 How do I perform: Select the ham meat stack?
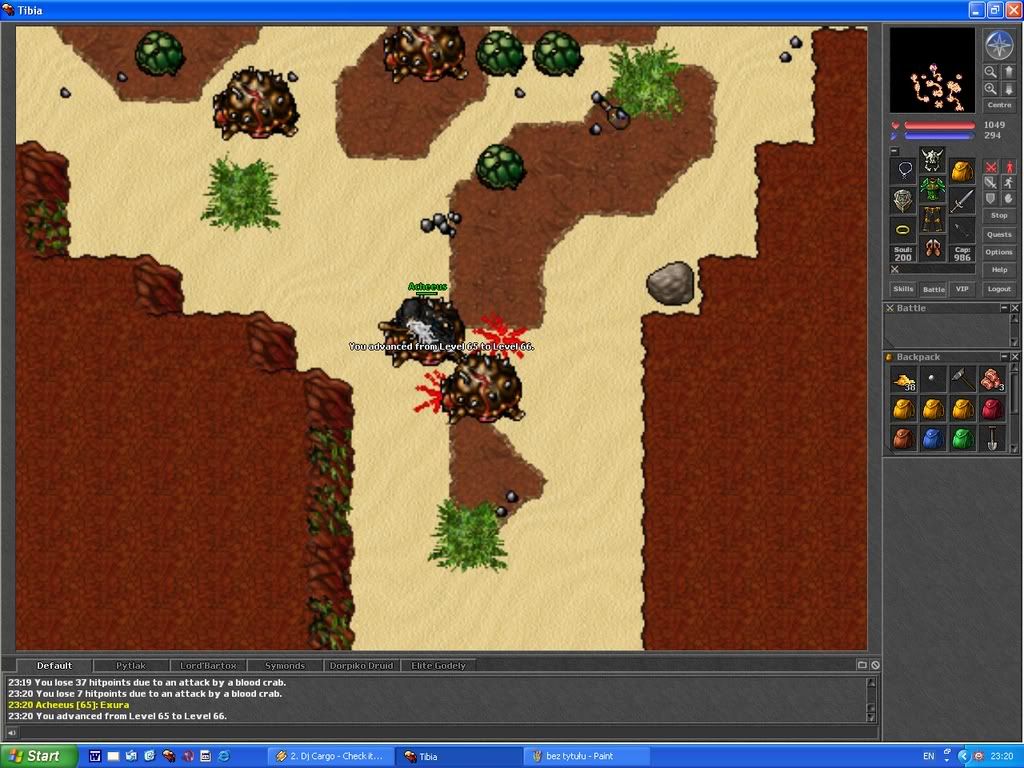pyautogui.click(x=992, y=380)
